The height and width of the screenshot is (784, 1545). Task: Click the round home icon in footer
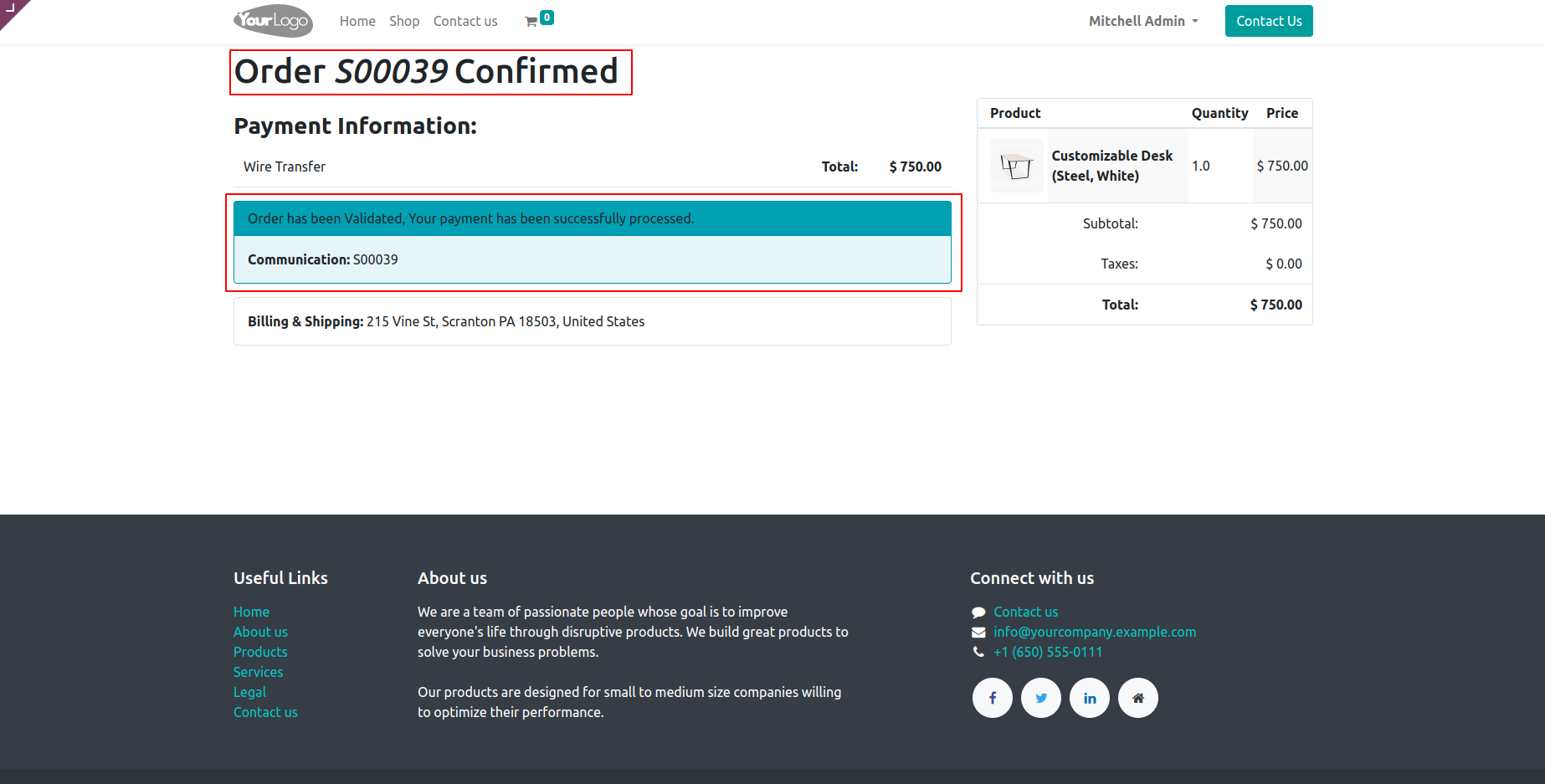point(1138,698)
